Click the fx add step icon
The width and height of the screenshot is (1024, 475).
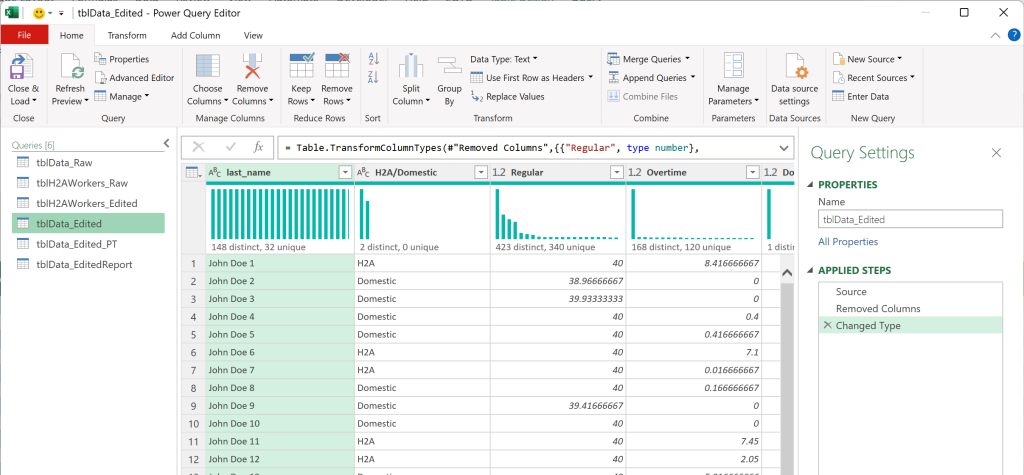pos(259,147)
